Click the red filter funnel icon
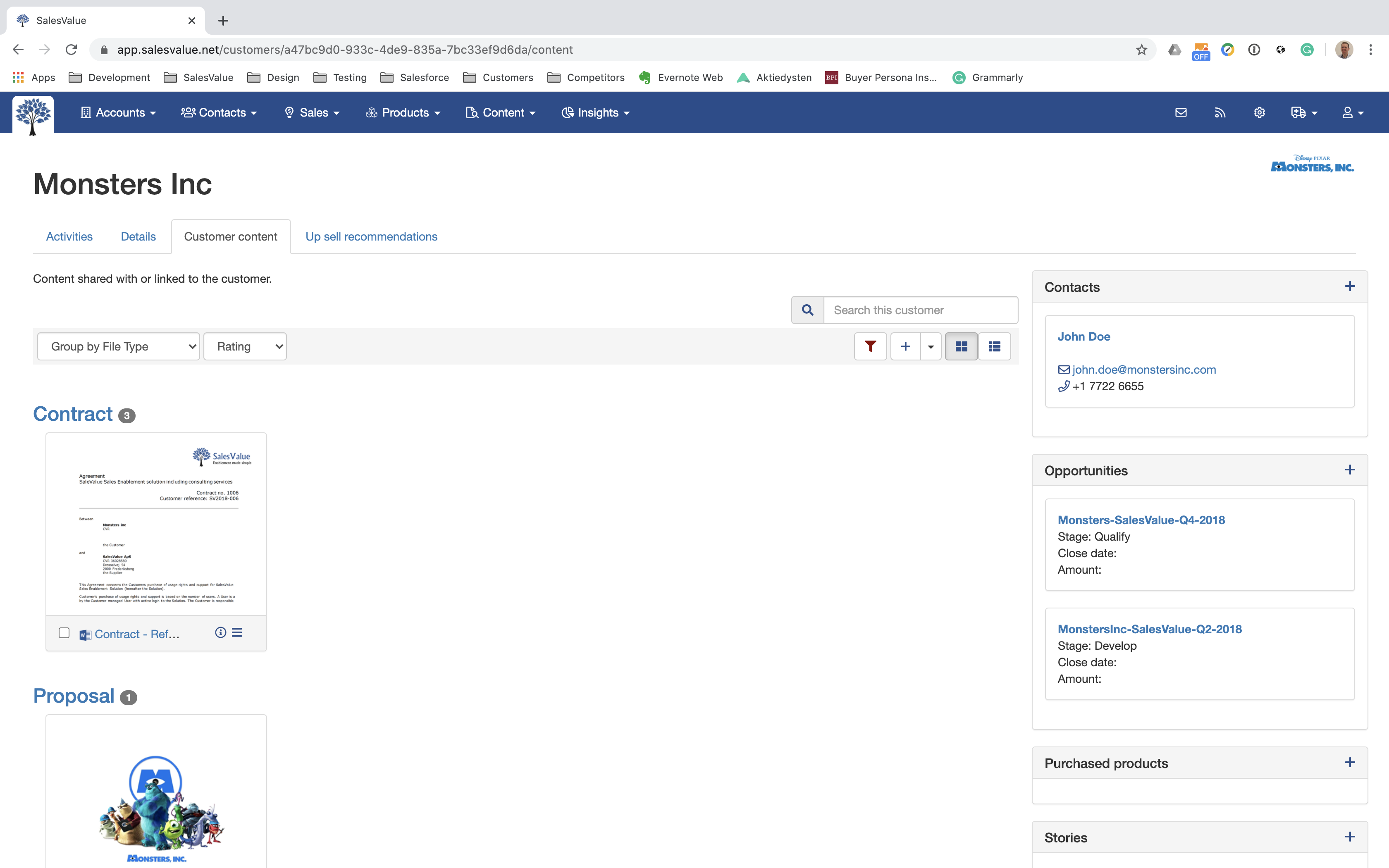Screen dimensions: 1389x868 tap(870, 346)
